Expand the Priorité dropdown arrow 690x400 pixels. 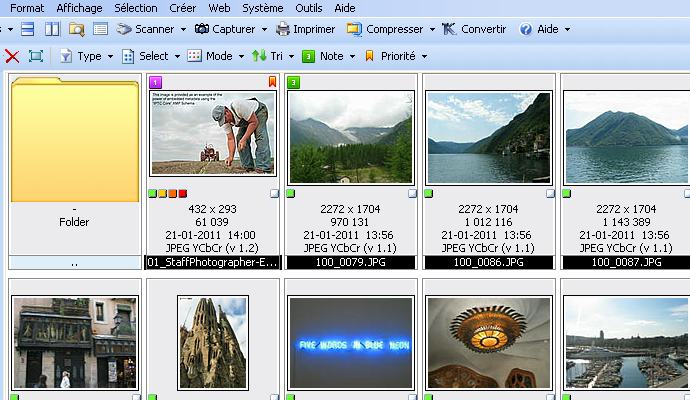point(424,56)
